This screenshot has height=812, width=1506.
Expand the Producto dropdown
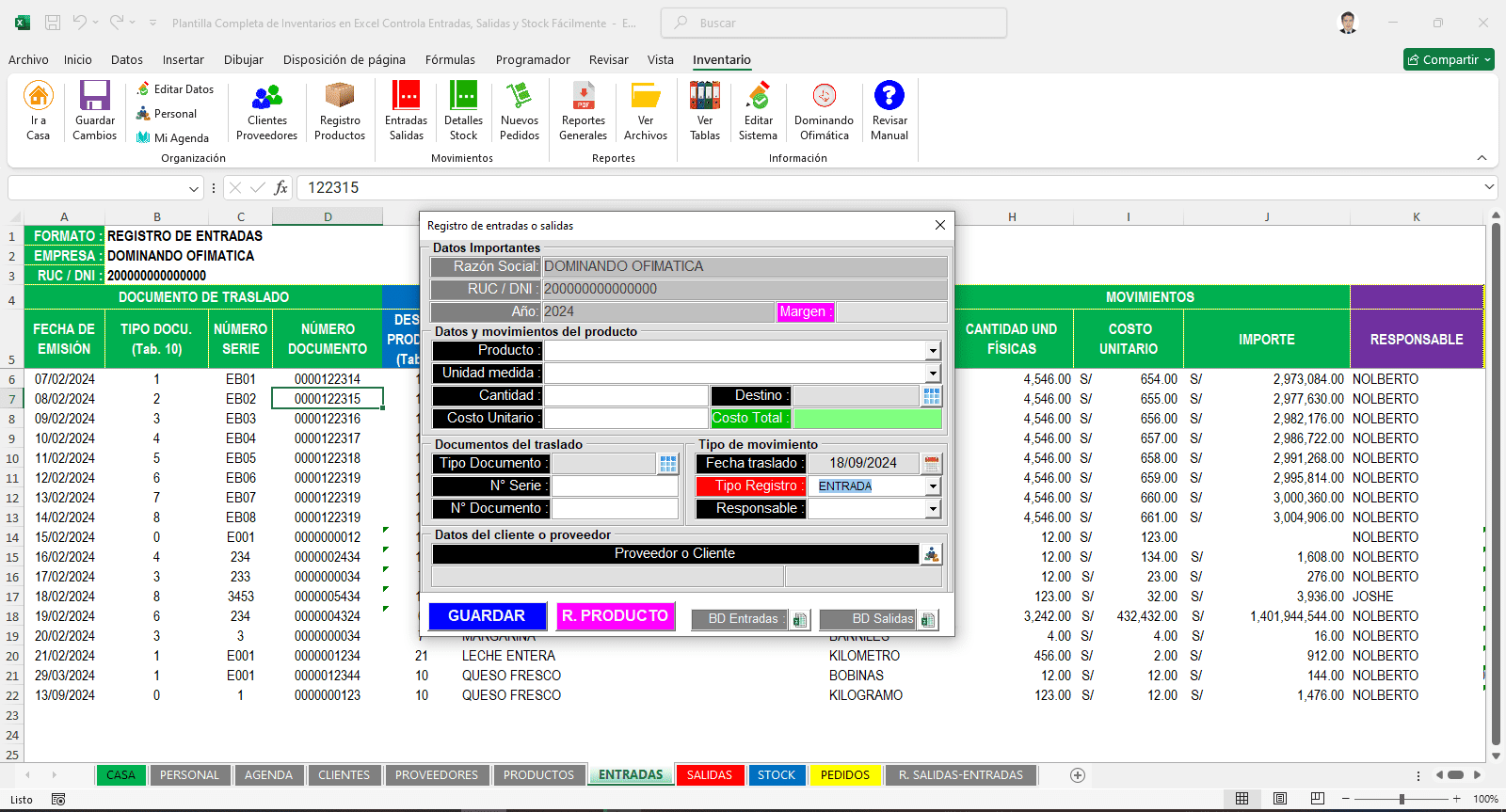point(933,351)
